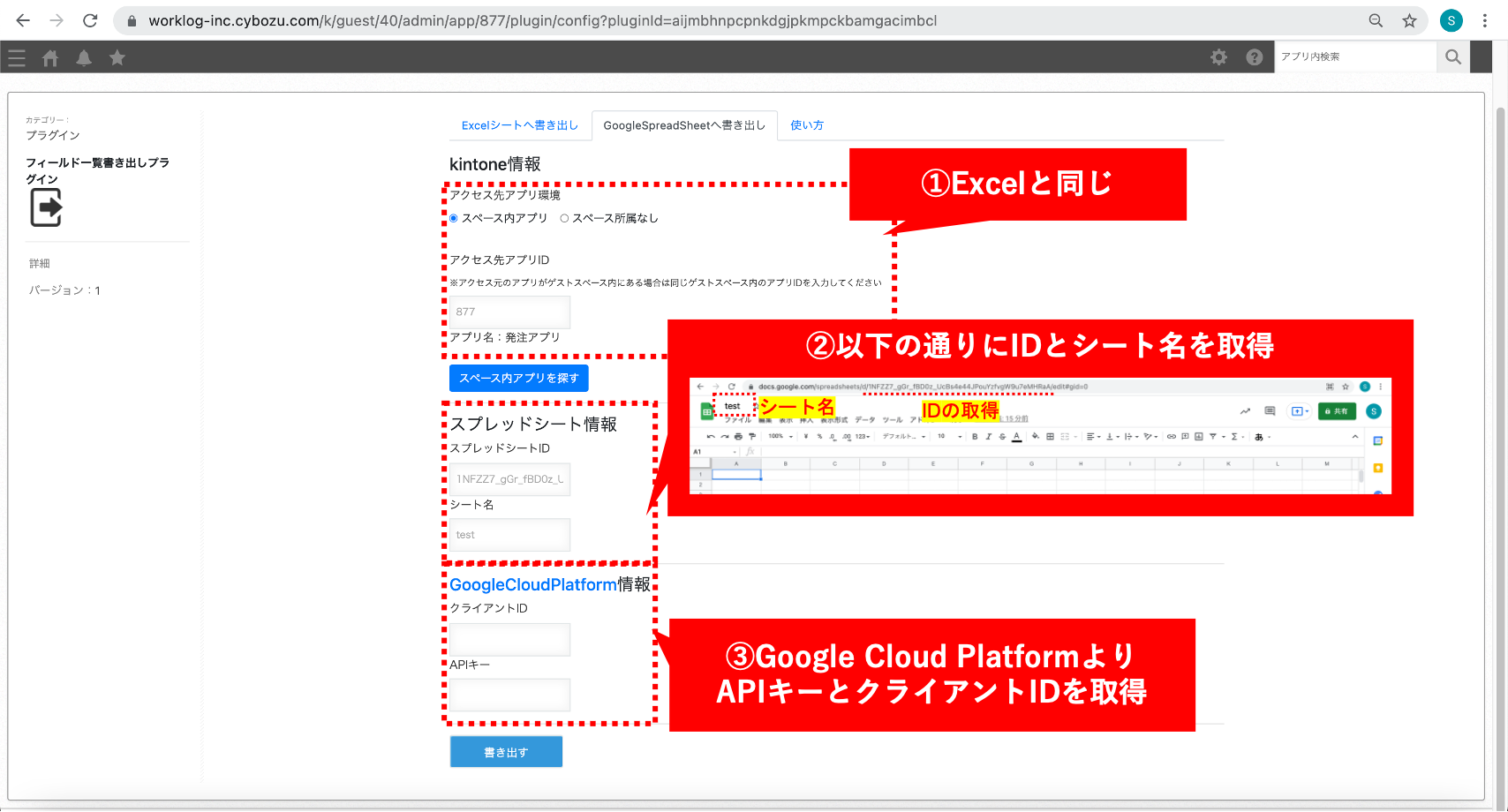Open the 使い方 tab
This screenshot has height=812, width=1508.
[x=806, y=125]
